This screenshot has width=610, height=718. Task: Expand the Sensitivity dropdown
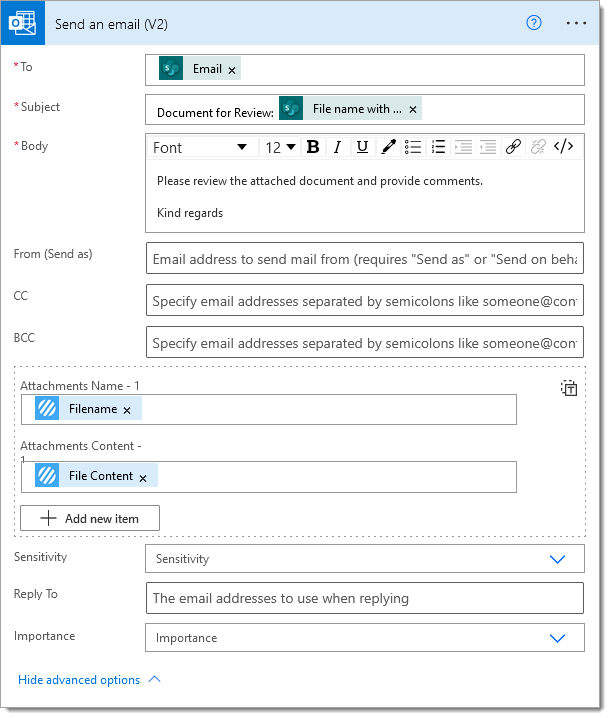pyautogui.click(x=558, y=559)
